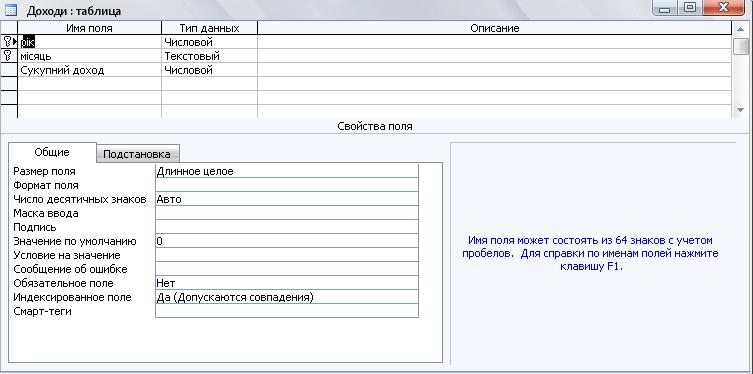753x374 pixels.
Task: Click the table icon in the title bar
Action: pos(11,10)
